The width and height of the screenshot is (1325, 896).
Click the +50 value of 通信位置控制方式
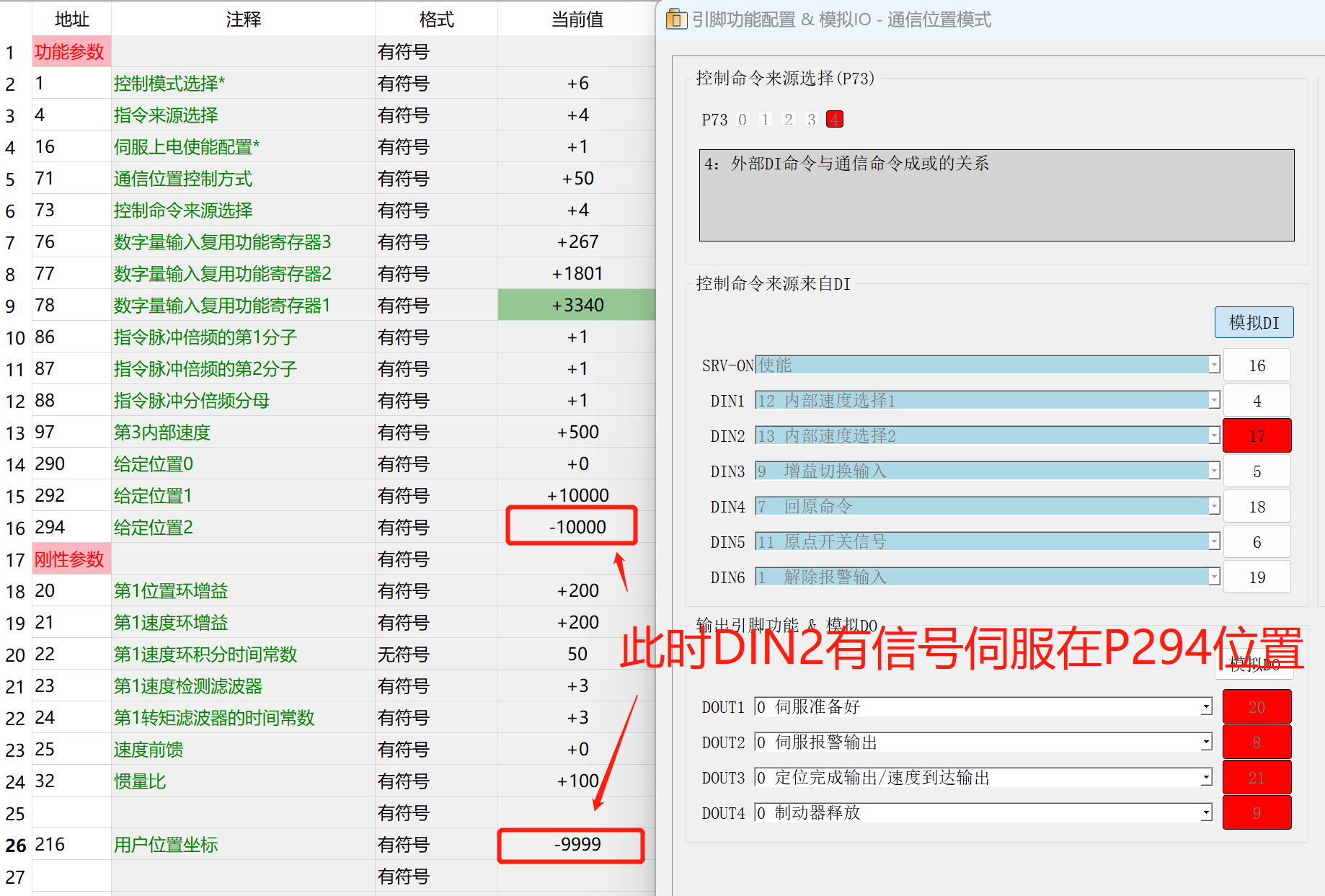pyautogui.click(x=577, y=179)
